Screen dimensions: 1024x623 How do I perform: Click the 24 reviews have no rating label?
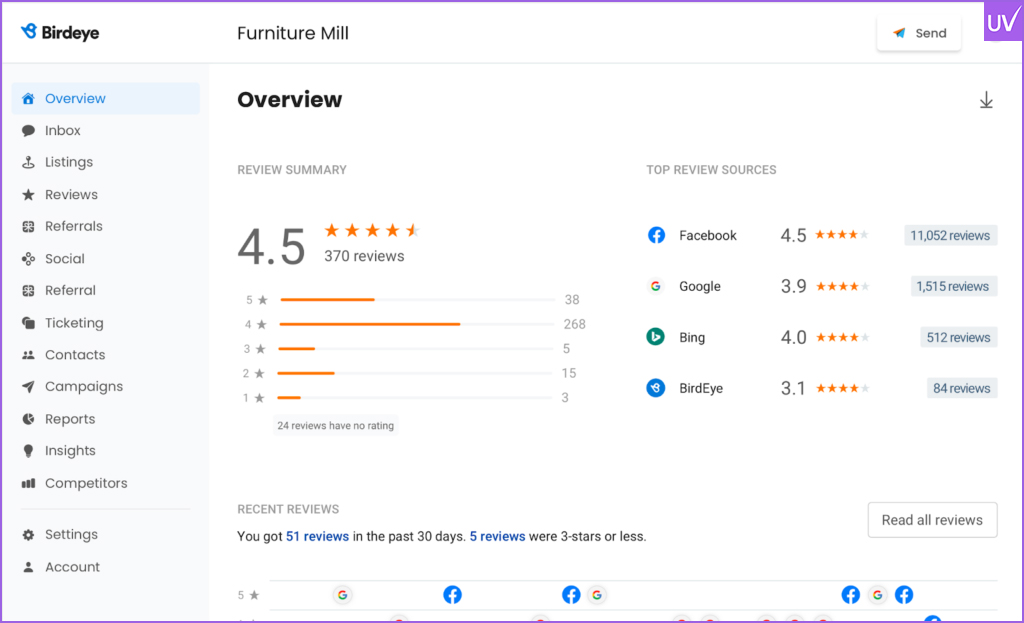click(x=336, y=426)
